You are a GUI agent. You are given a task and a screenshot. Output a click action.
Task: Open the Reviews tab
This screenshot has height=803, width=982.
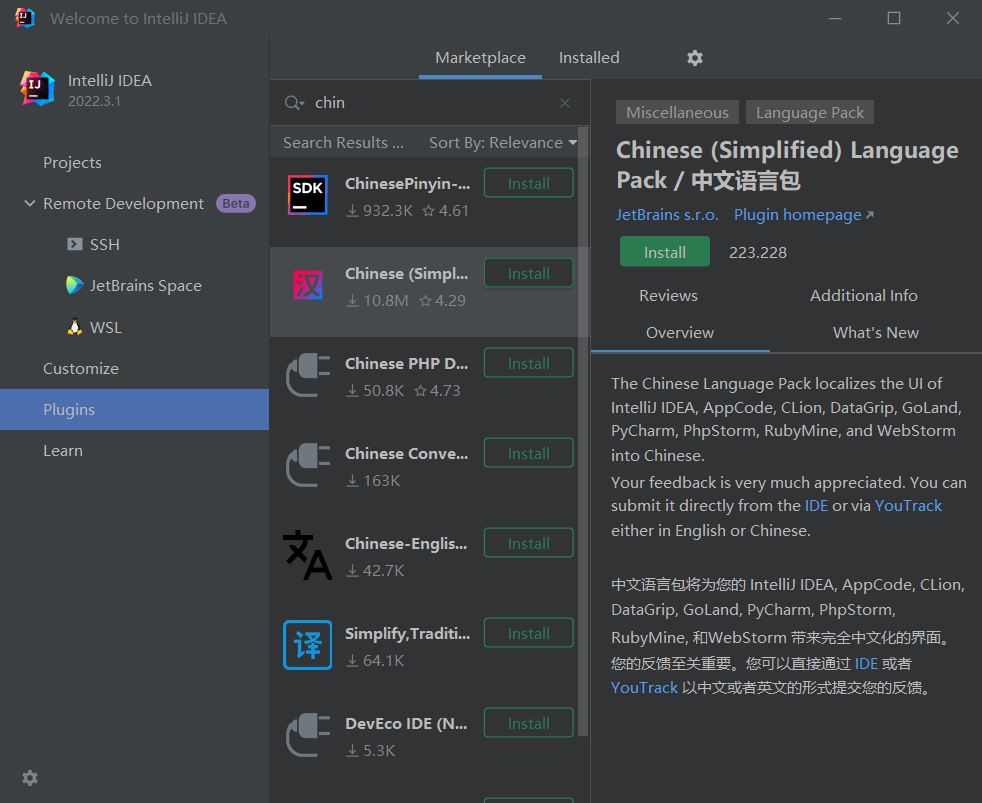point(668,296)
